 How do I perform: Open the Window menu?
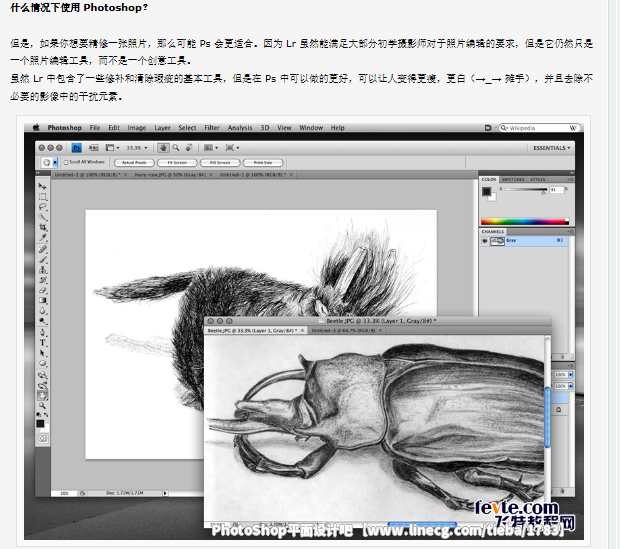tap(311, 128)
